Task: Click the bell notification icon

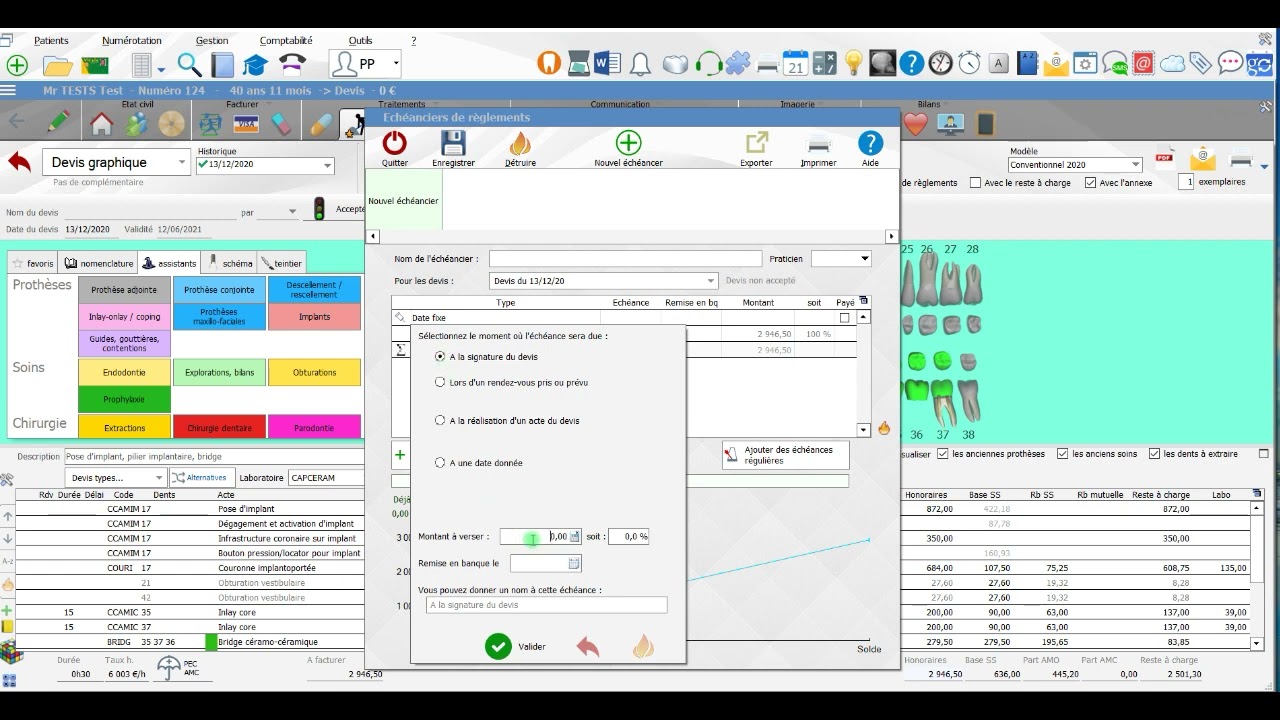Action: coord(640,64)
